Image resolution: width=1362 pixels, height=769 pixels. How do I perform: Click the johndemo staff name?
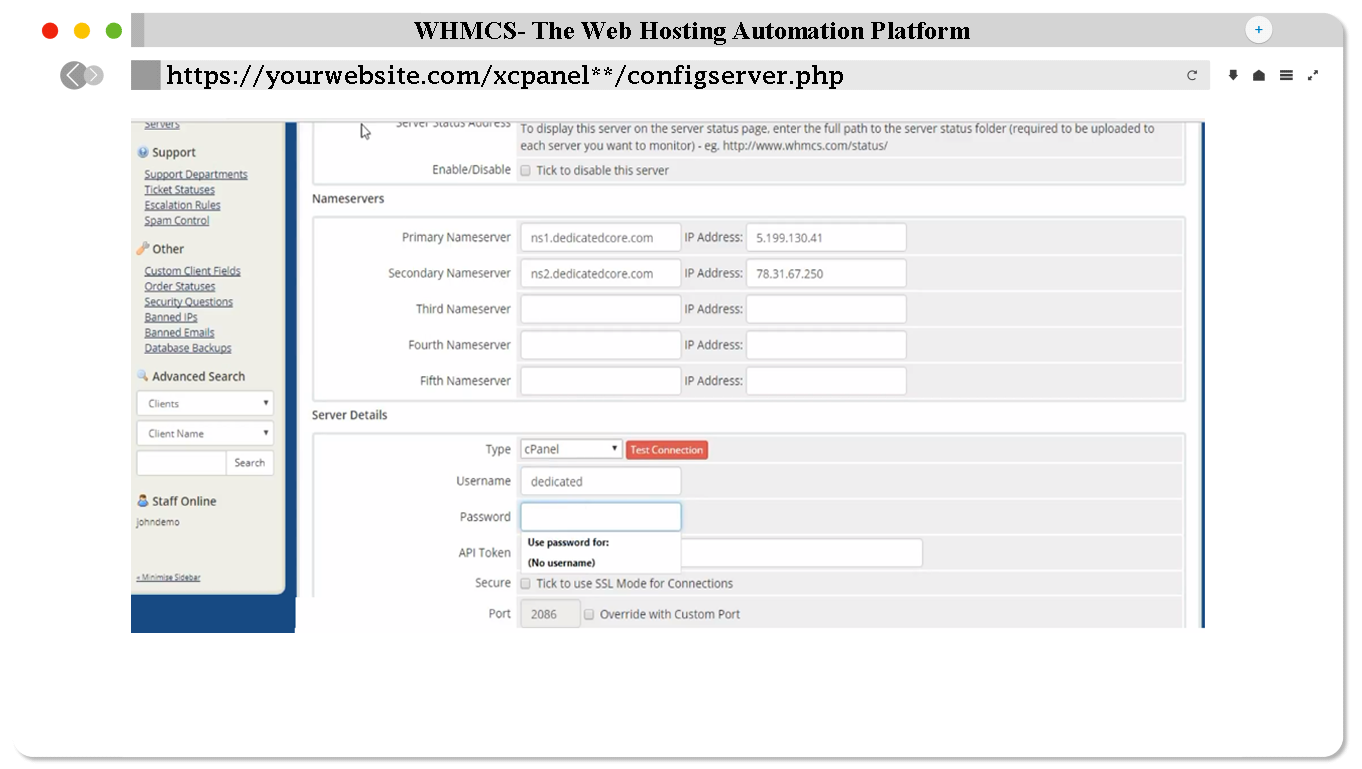(158, 522)
